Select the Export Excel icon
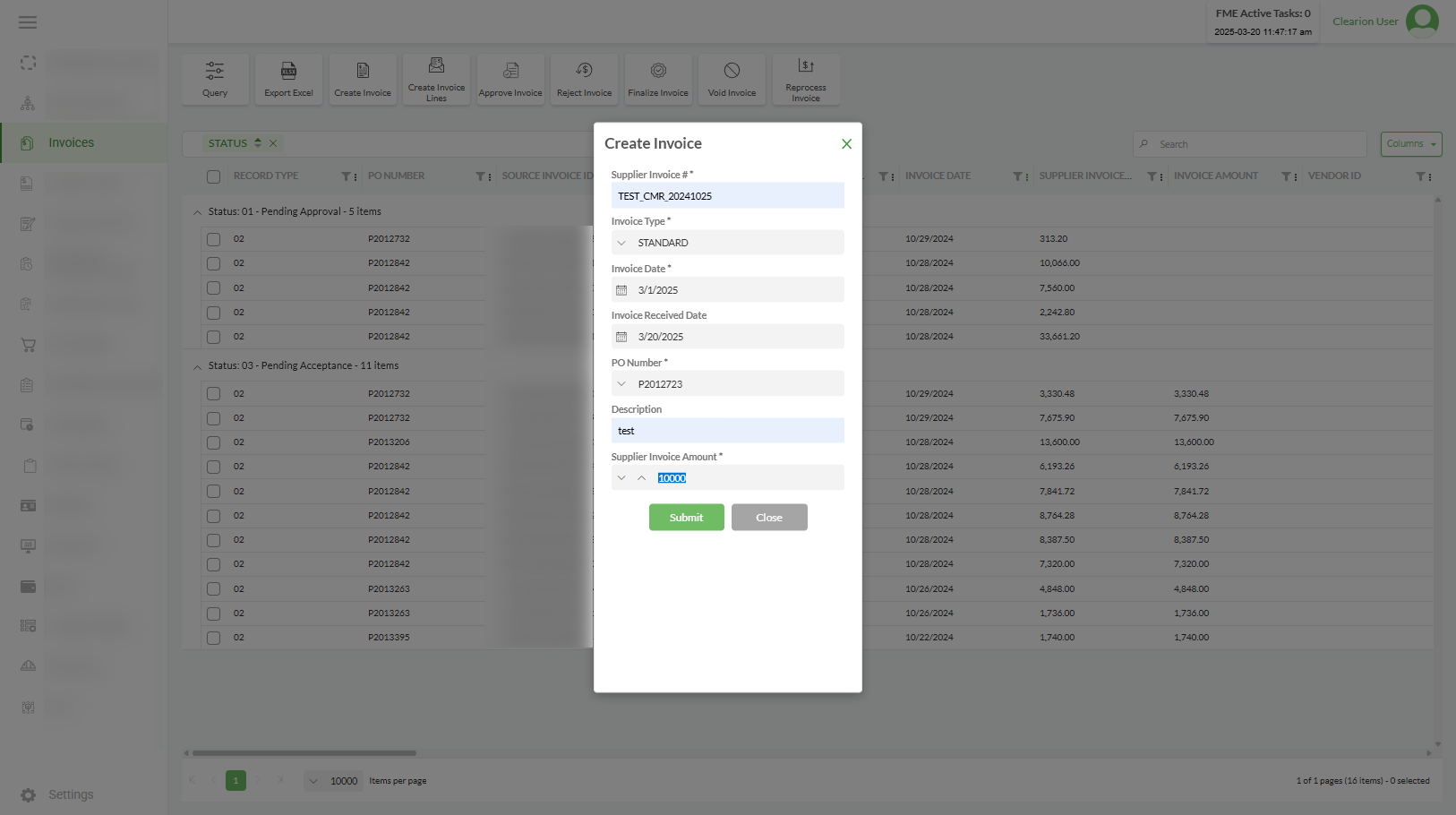This screenshot has width=1456, height=815. [288, 79]
